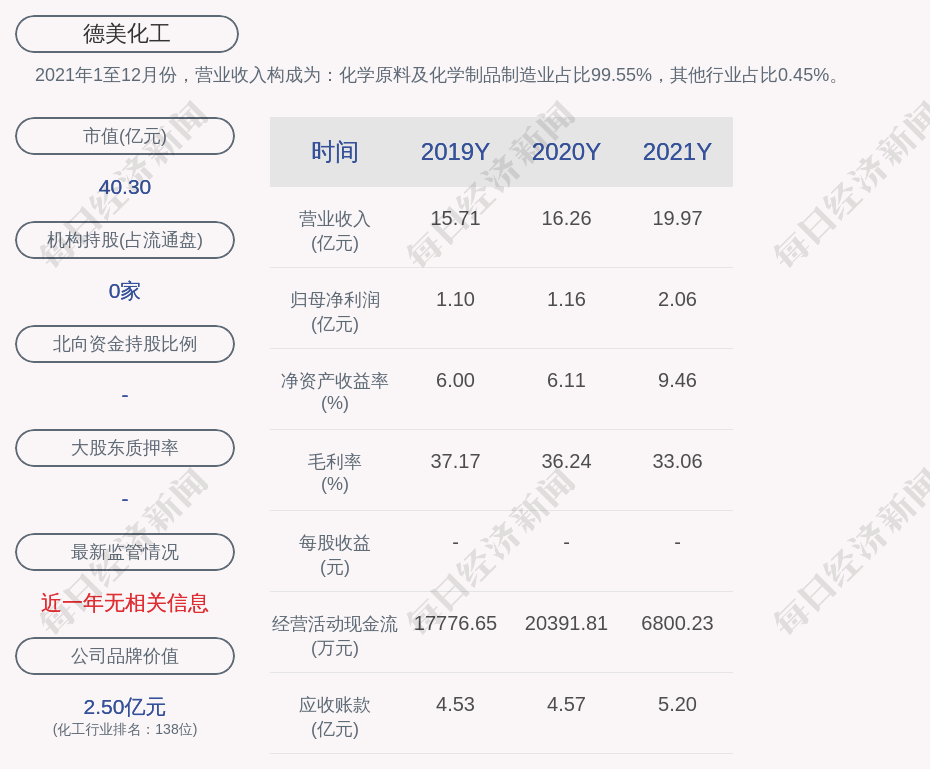The image size is (930, 769).
Task: Click the 大股东质押率 pill
Action: 125,448
